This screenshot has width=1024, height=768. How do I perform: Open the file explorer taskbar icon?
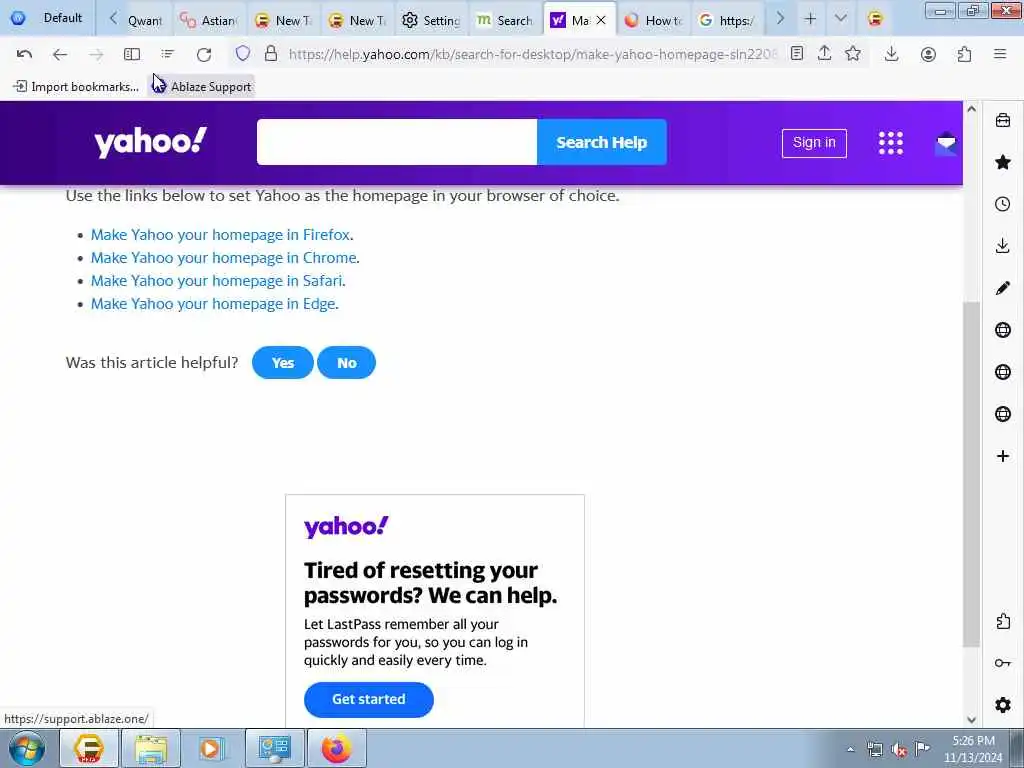pos(151,748)
